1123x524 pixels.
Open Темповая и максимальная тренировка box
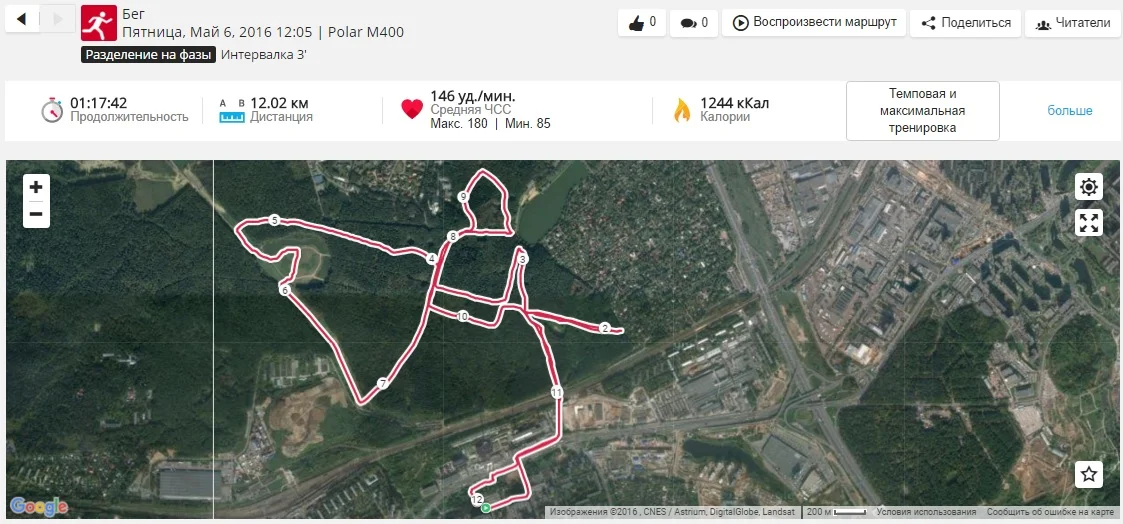point(922,111)
